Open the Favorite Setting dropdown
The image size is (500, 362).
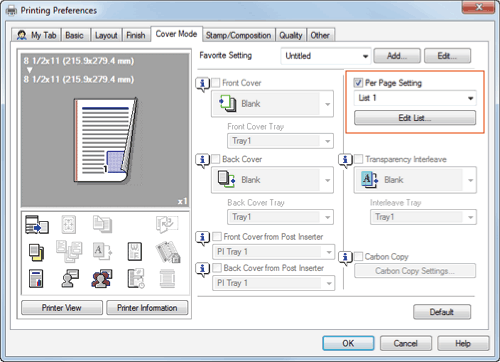click(326, 56)
